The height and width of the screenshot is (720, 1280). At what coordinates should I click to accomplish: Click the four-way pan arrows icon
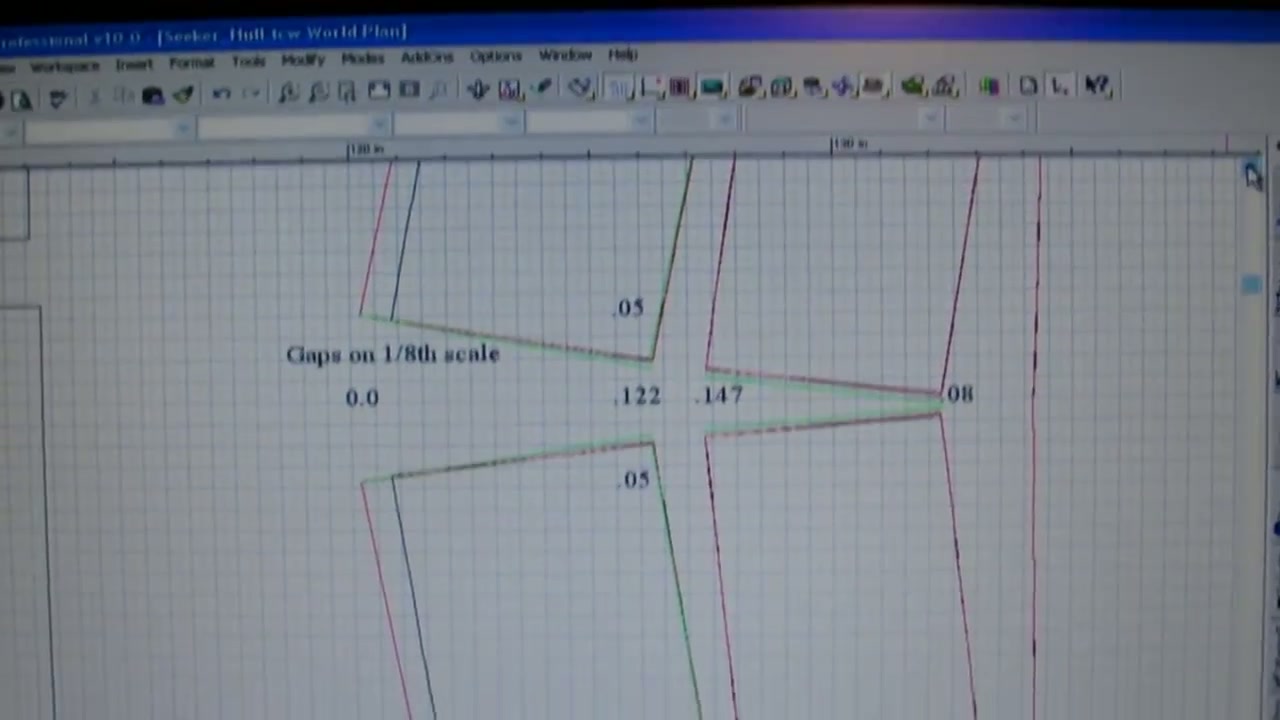click(478, 90)
